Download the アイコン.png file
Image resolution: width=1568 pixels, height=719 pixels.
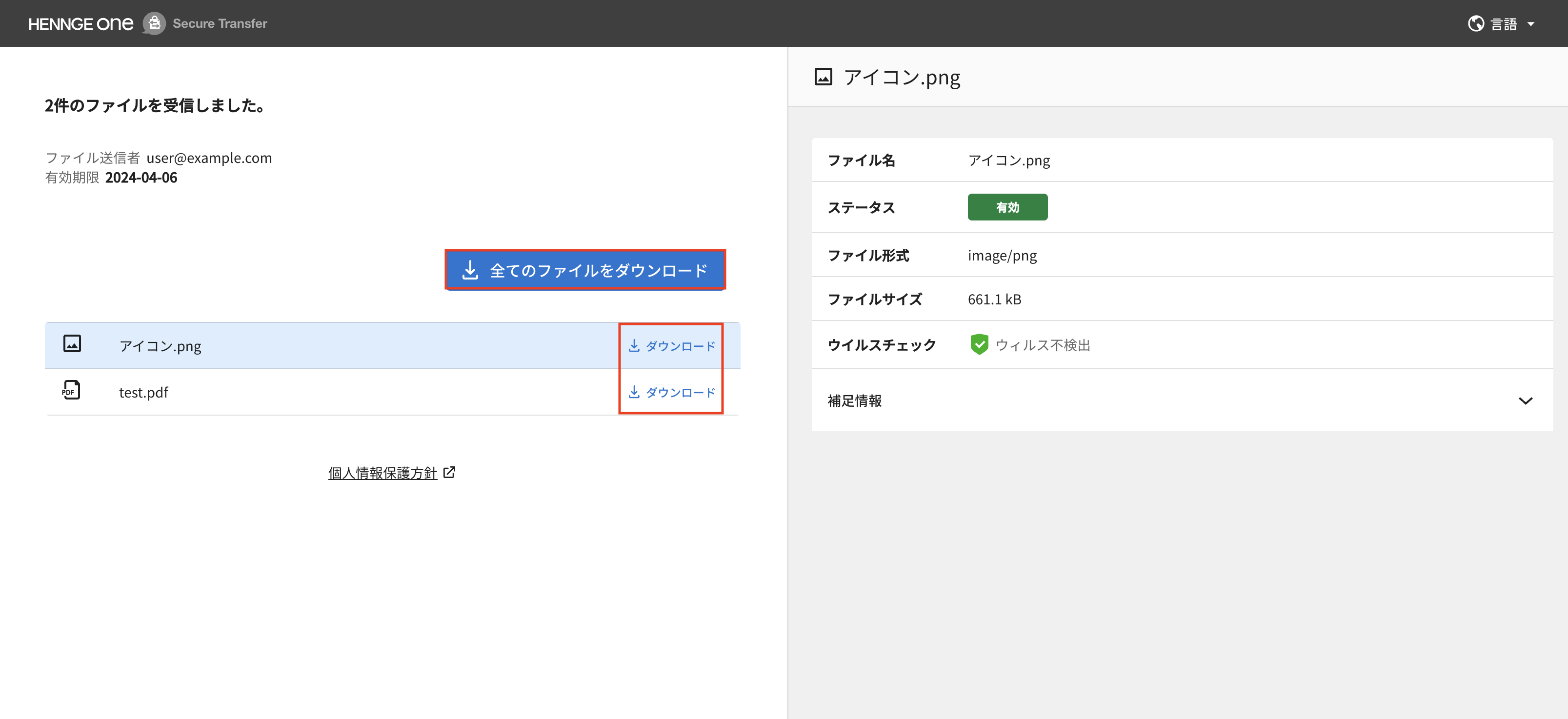click(x=671, y=346)
